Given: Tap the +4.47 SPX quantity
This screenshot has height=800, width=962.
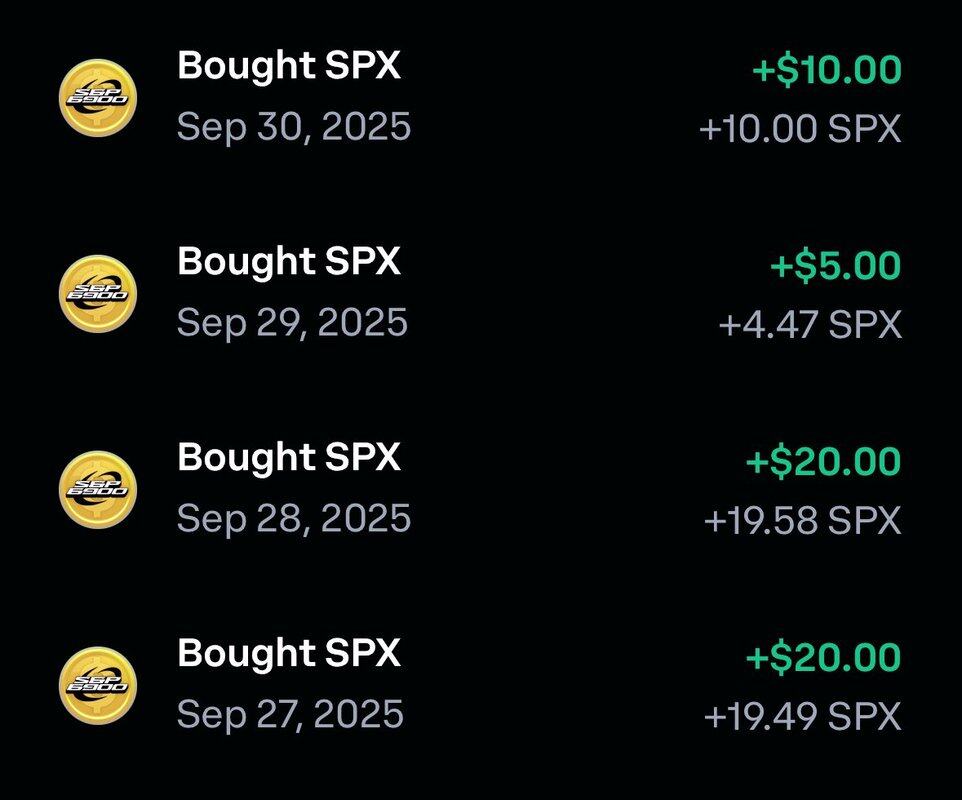Looking at the screenshot, I should point(810,326).
